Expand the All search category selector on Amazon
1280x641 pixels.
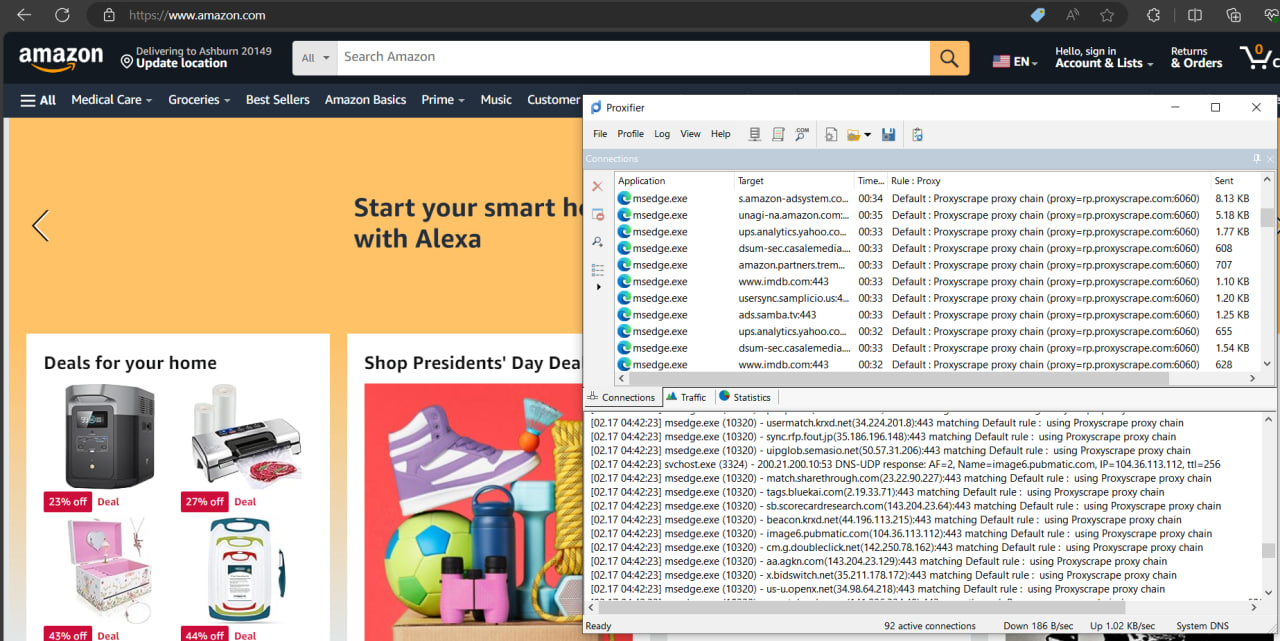click(x=314, y=57)
